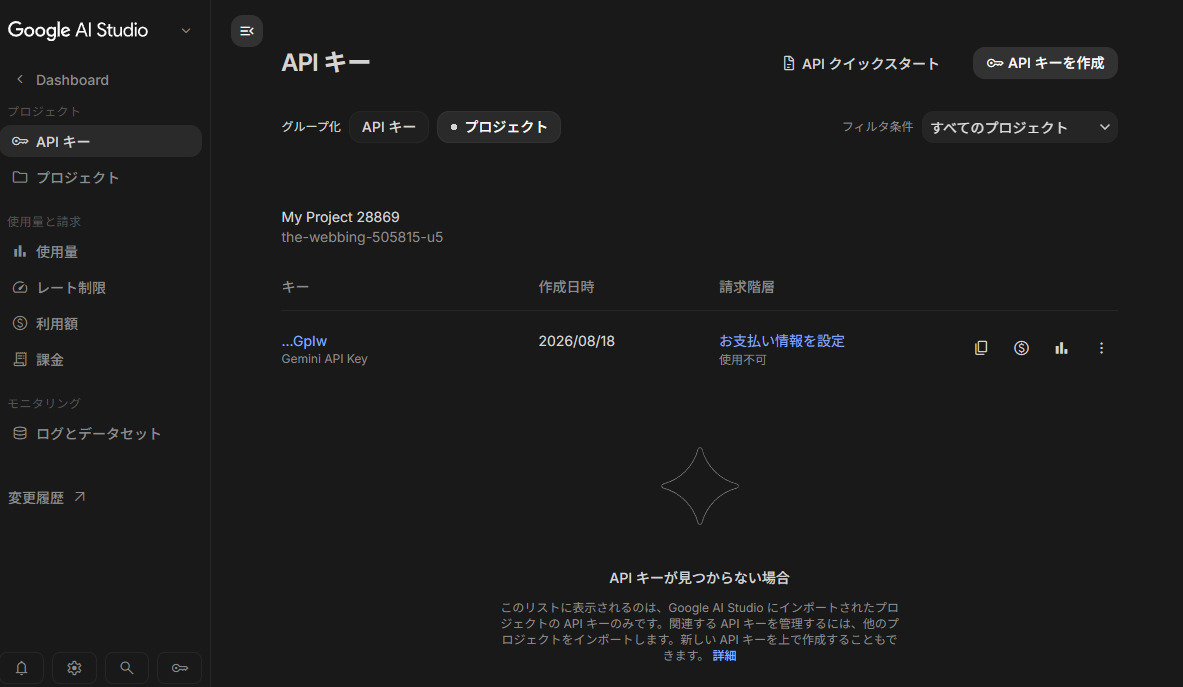Copy the ...GpIw API key
This screenshot has width=1183, height=687.
click(x=981, y=348)
